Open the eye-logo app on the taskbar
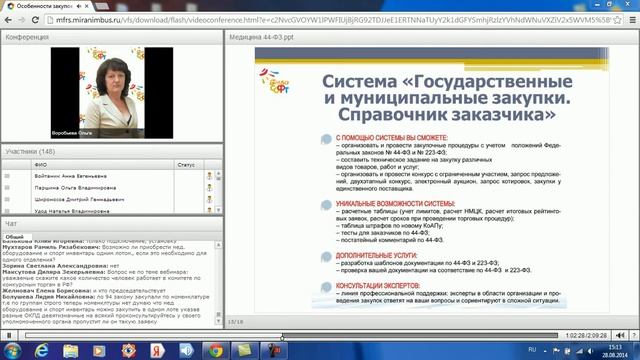The height and width of the screenshot is (360, 640). (x=128, y=351)
